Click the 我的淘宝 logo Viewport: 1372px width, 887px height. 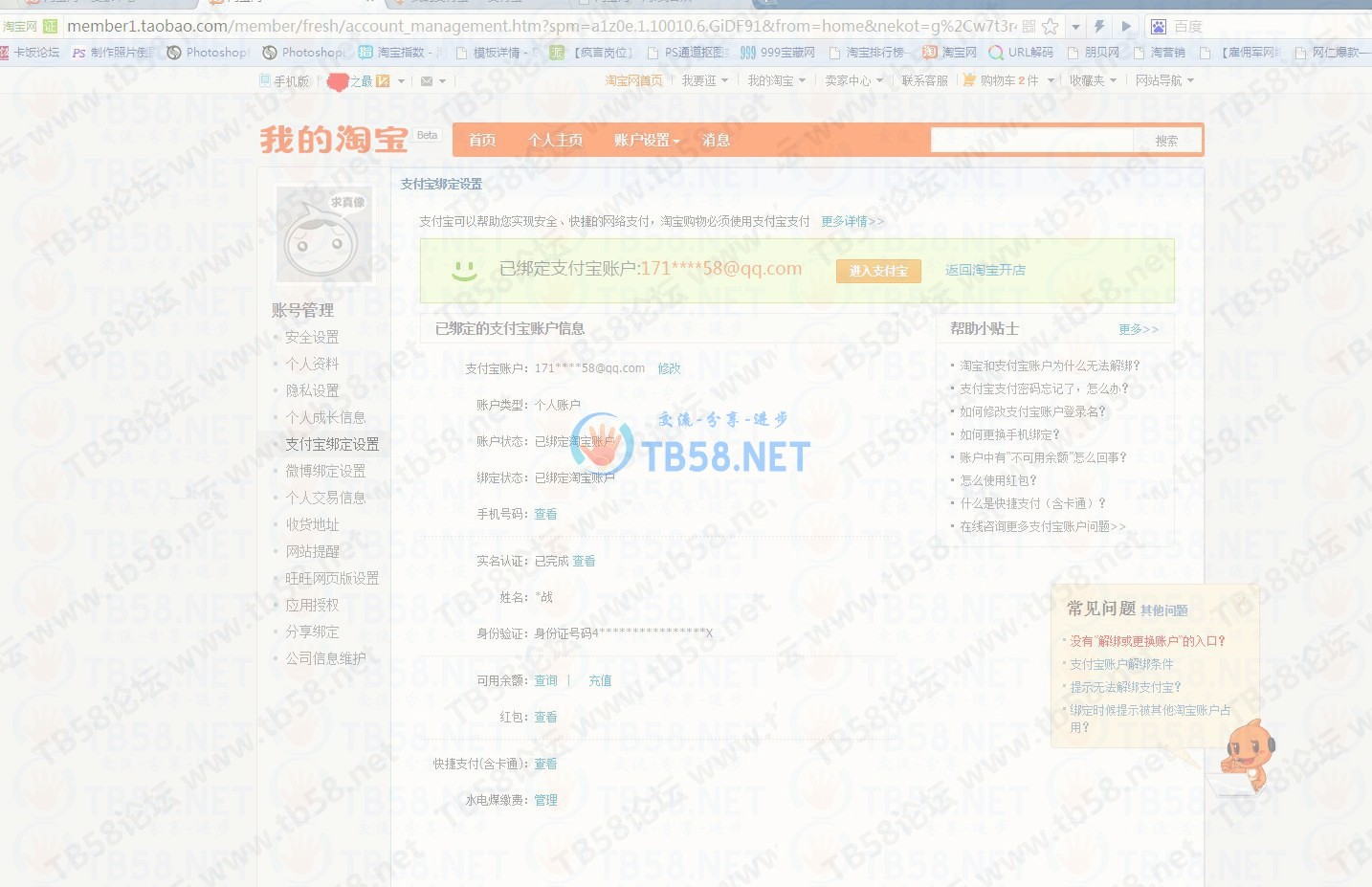[334, 140]
